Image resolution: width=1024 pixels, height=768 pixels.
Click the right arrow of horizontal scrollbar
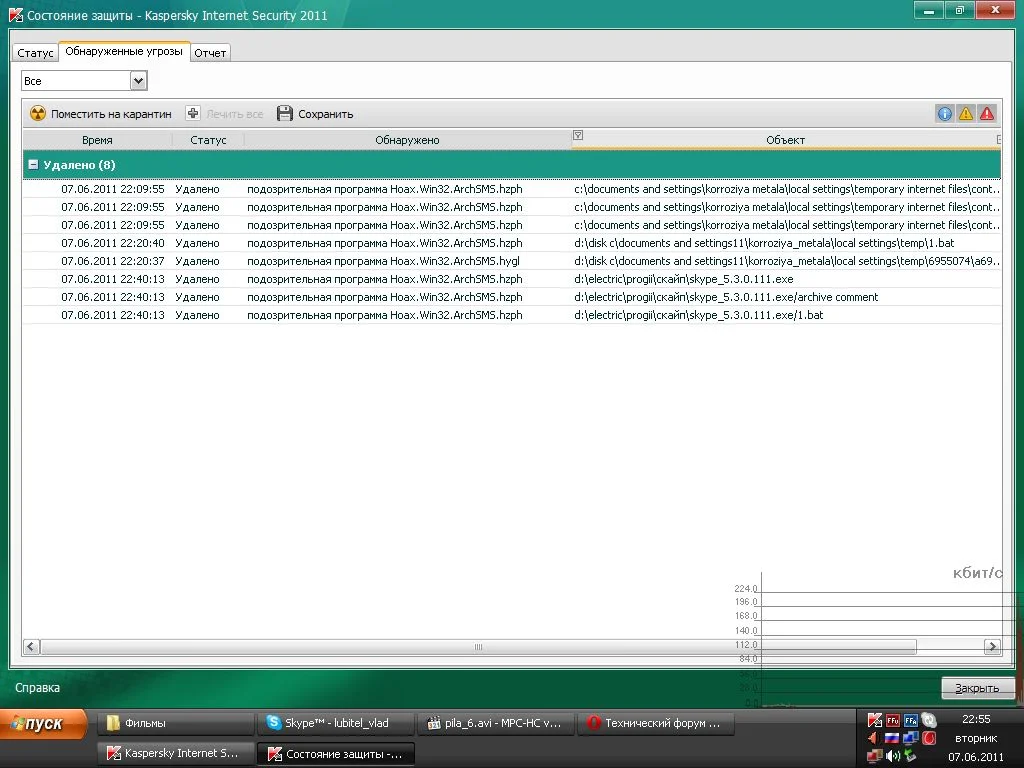coord(992,647)
